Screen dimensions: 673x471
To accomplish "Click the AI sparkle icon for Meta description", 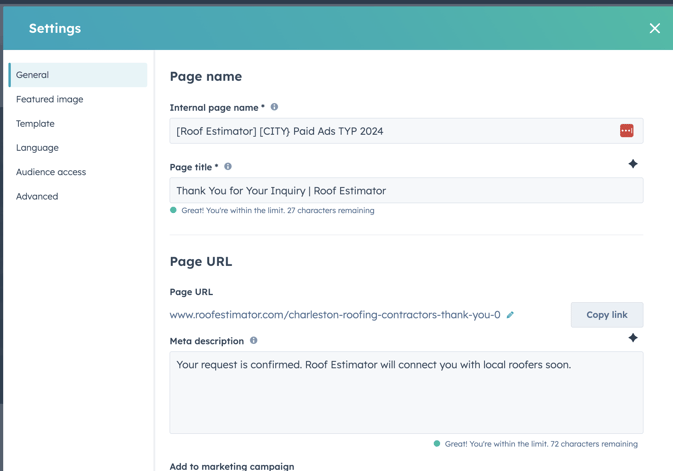I will (x=632, y=338).
